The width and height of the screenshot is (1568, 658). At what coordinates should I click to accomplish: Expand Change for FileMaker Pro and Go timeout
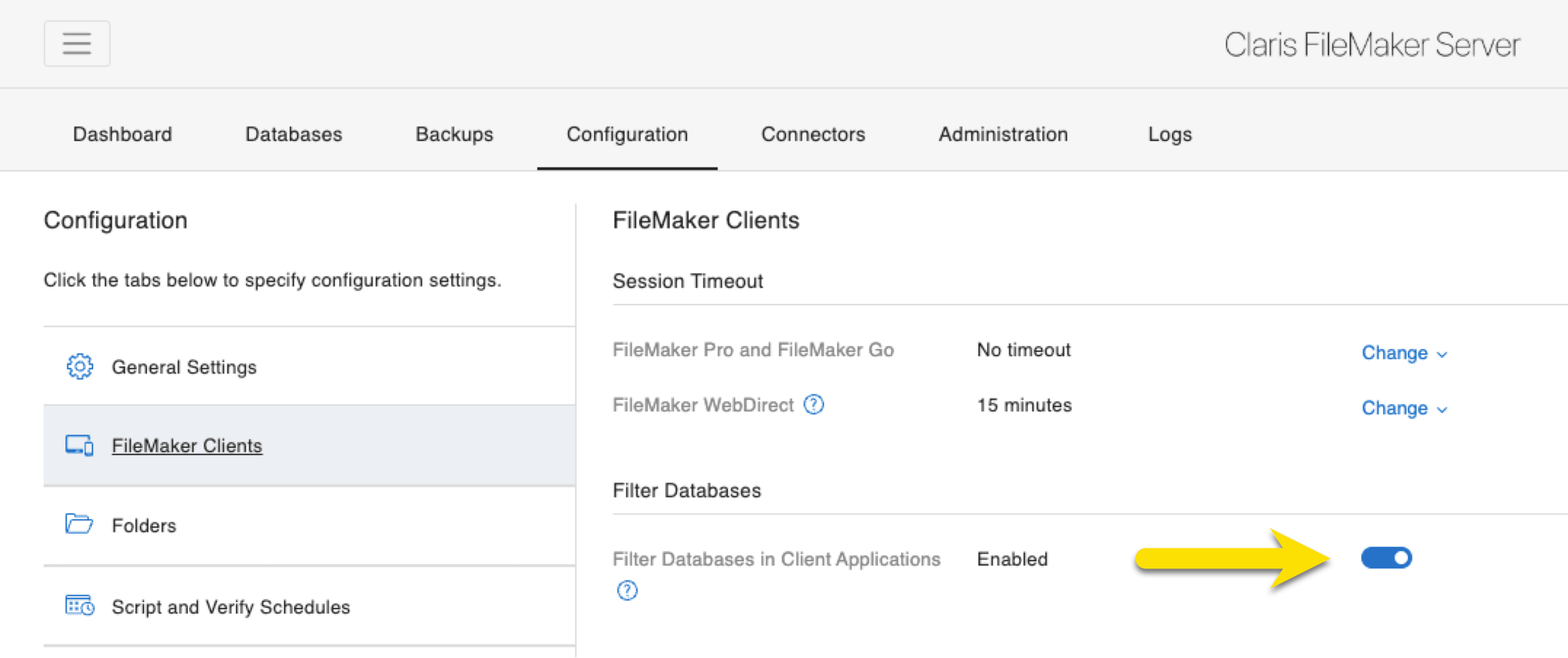(1404, 353)
